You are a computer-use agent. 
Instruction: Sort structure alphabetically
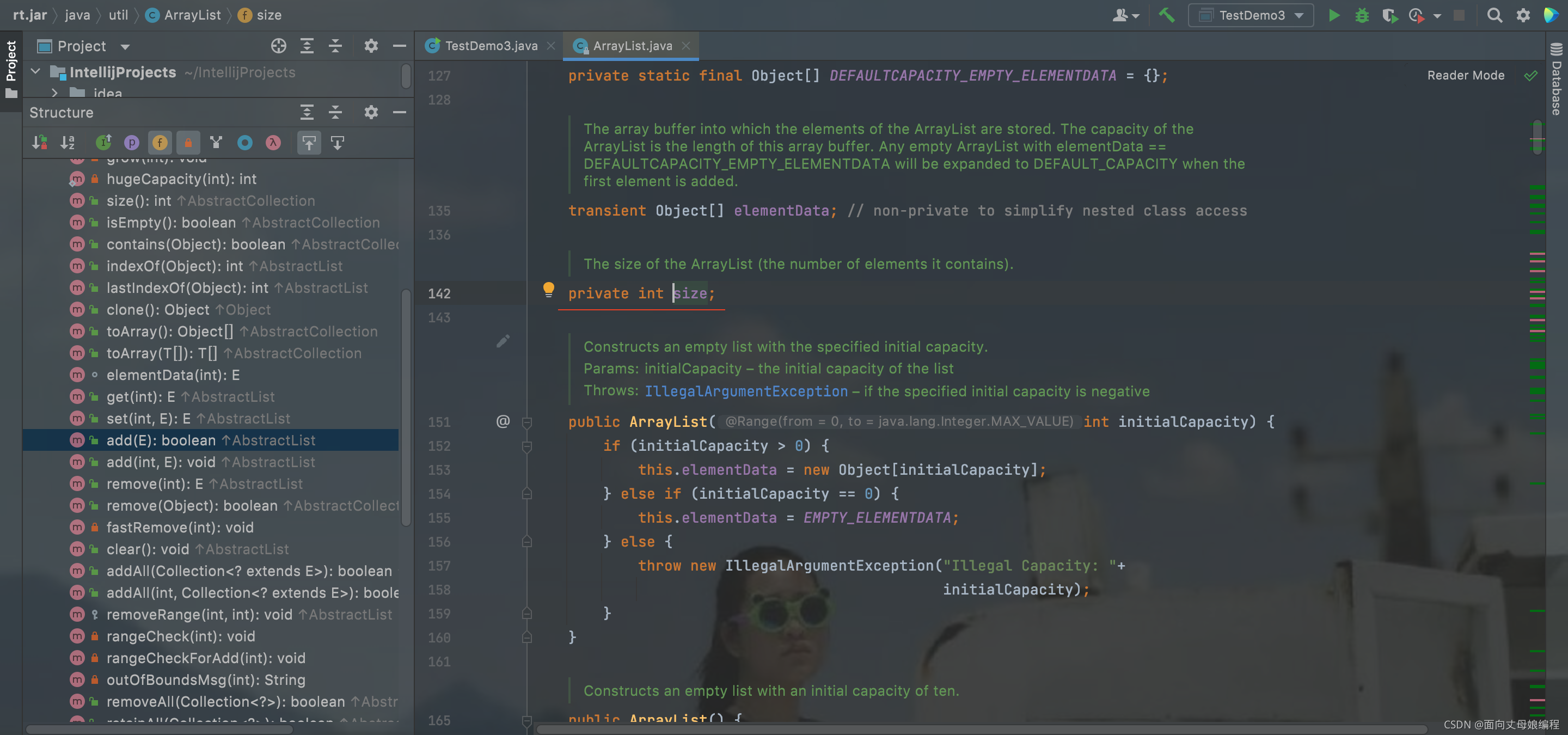pos(67,143)
